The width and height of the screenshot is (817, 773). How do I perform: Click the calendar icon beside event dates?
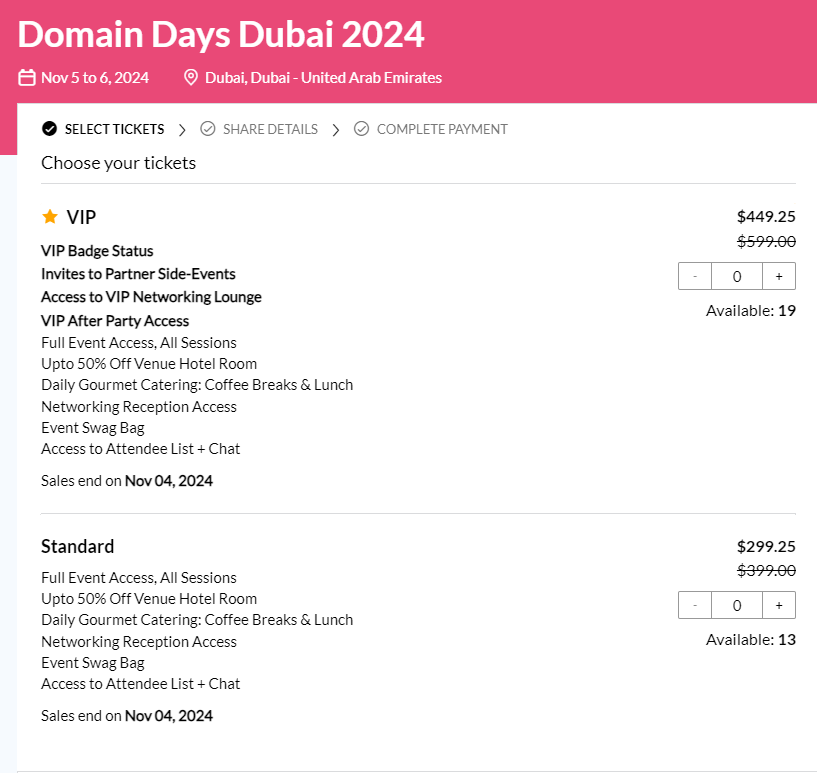[x=27, y=78]
